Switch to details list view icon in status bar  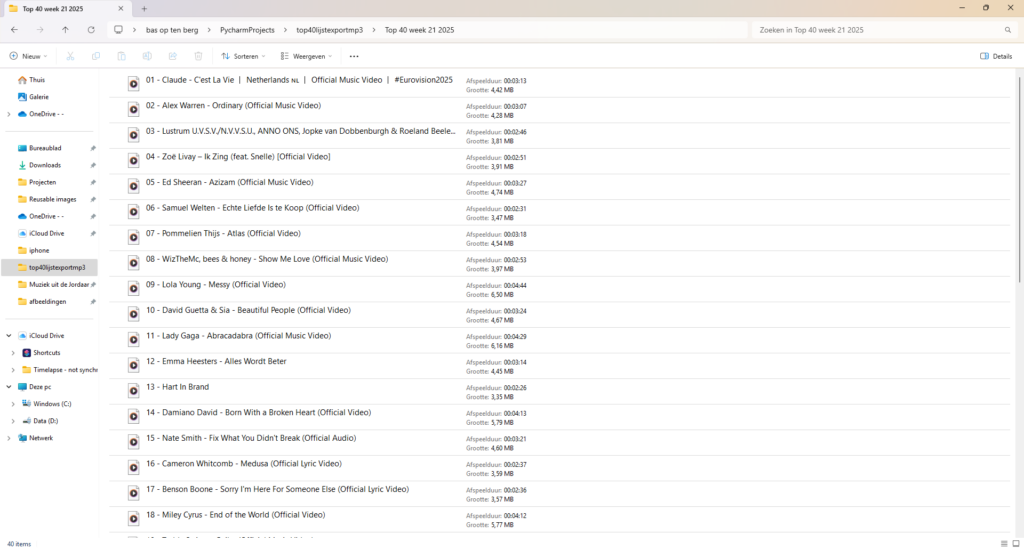(x=1004, y=543)
